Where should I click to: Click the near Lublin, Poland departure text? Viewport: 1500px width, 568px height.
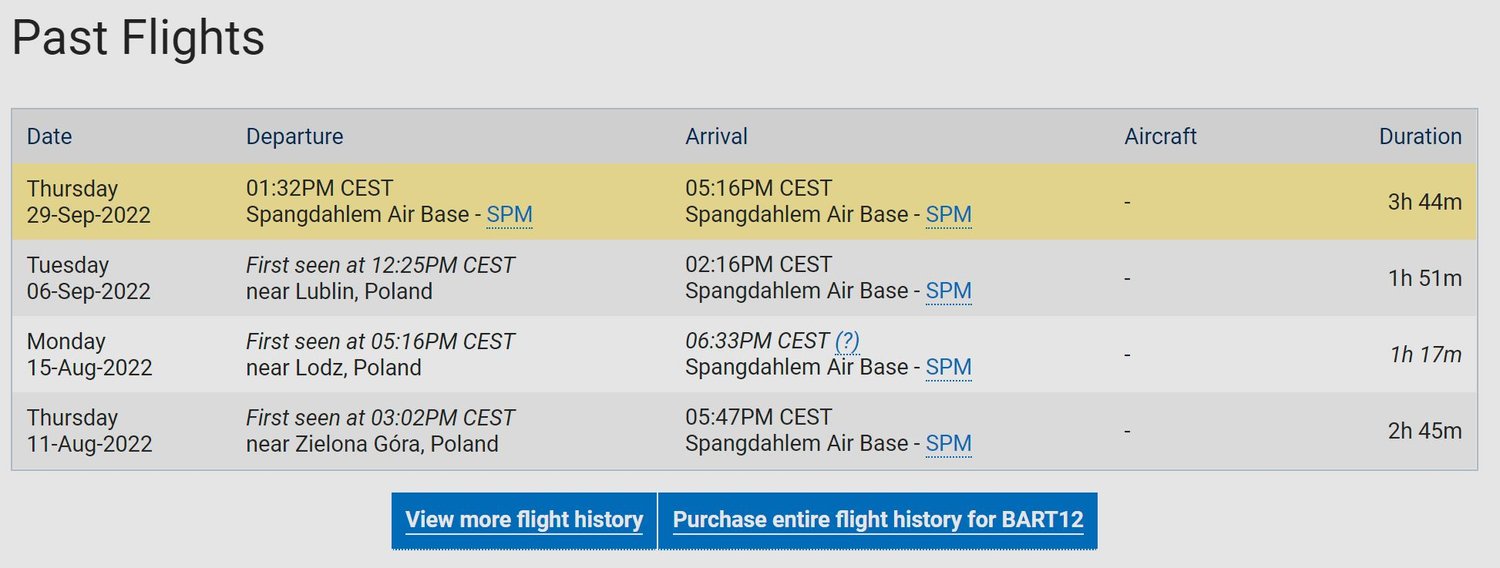(339, 291)
